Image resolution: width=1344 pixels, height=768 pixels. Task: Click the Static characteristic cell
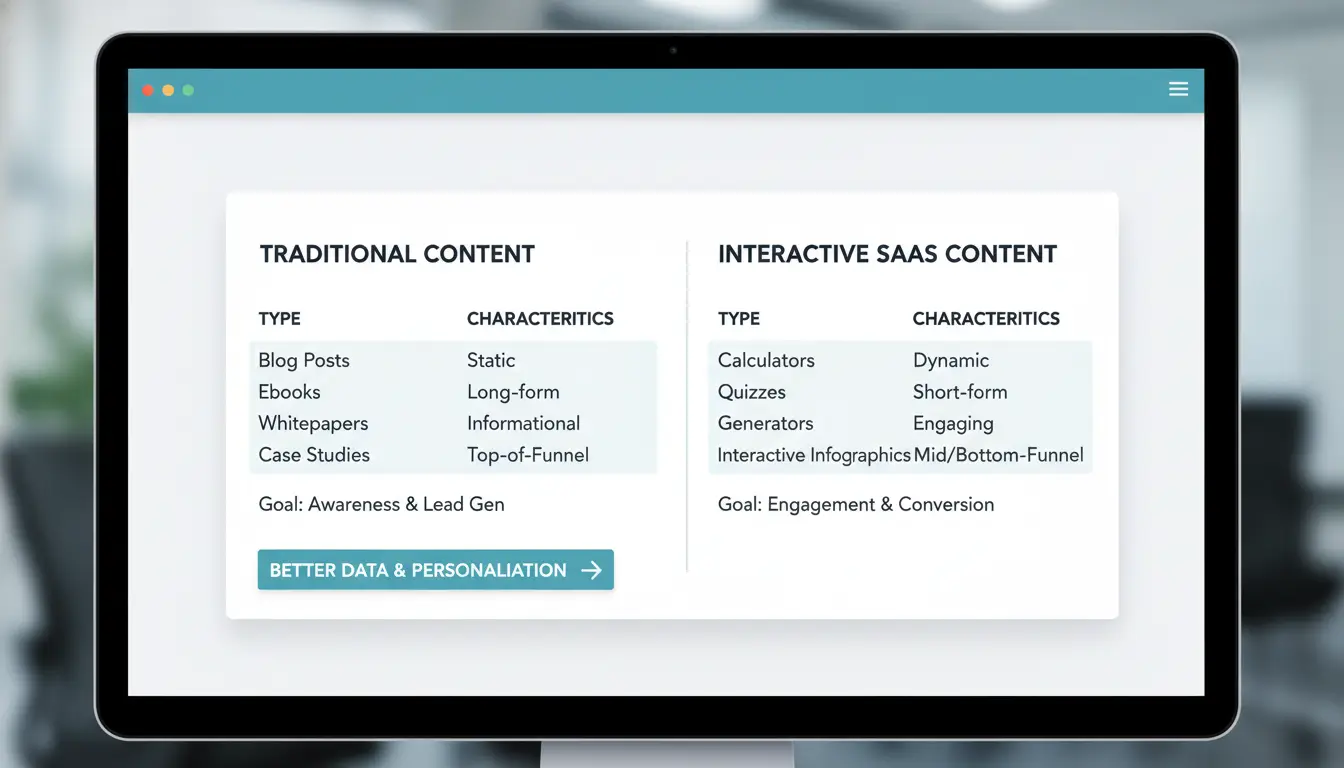coord(491,360)
